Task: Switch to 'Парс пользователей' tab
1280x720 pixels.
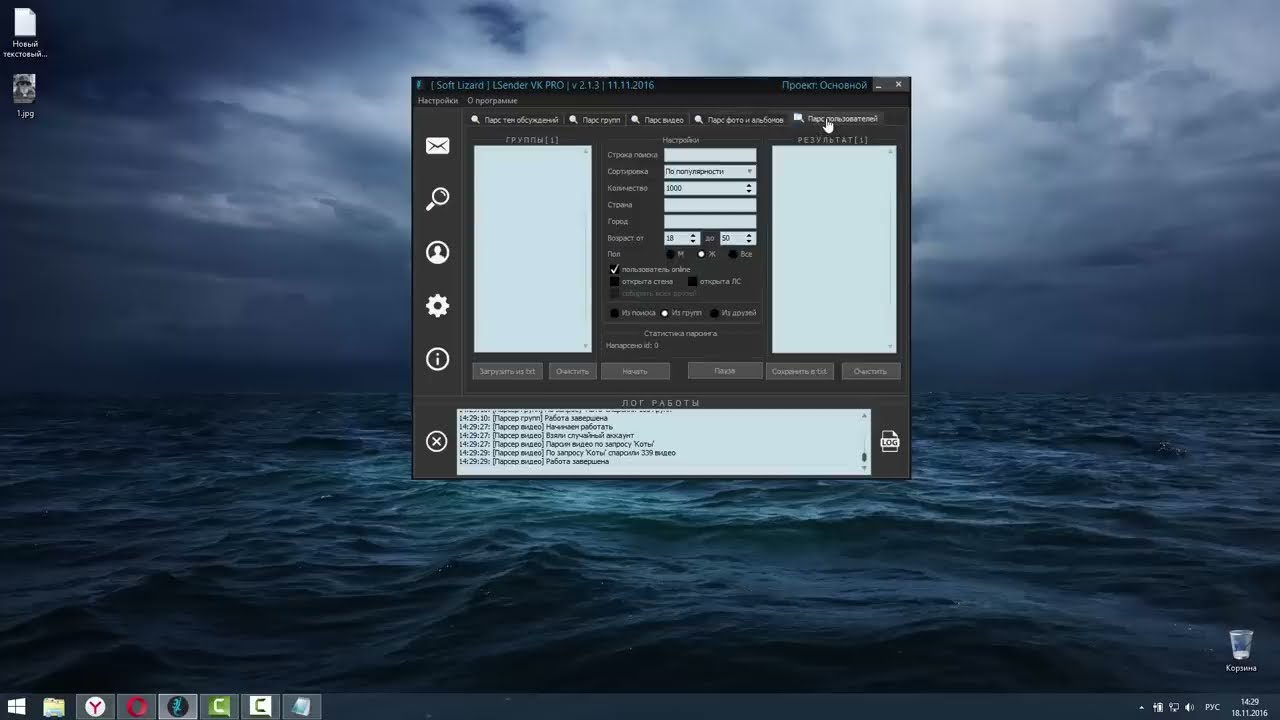Action: [836, 119]
